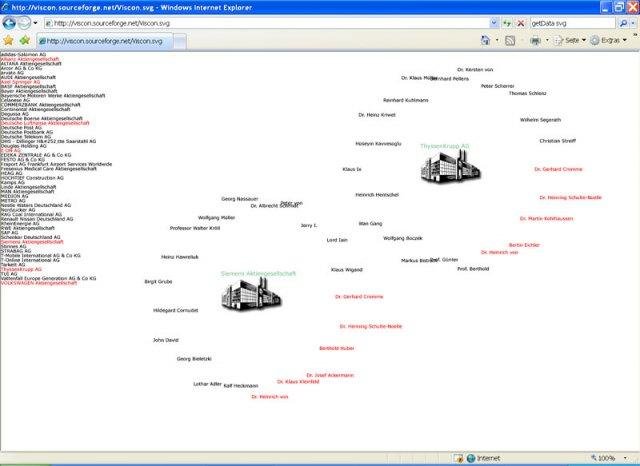Click person node Thomas Schlenz

[527, 93]
